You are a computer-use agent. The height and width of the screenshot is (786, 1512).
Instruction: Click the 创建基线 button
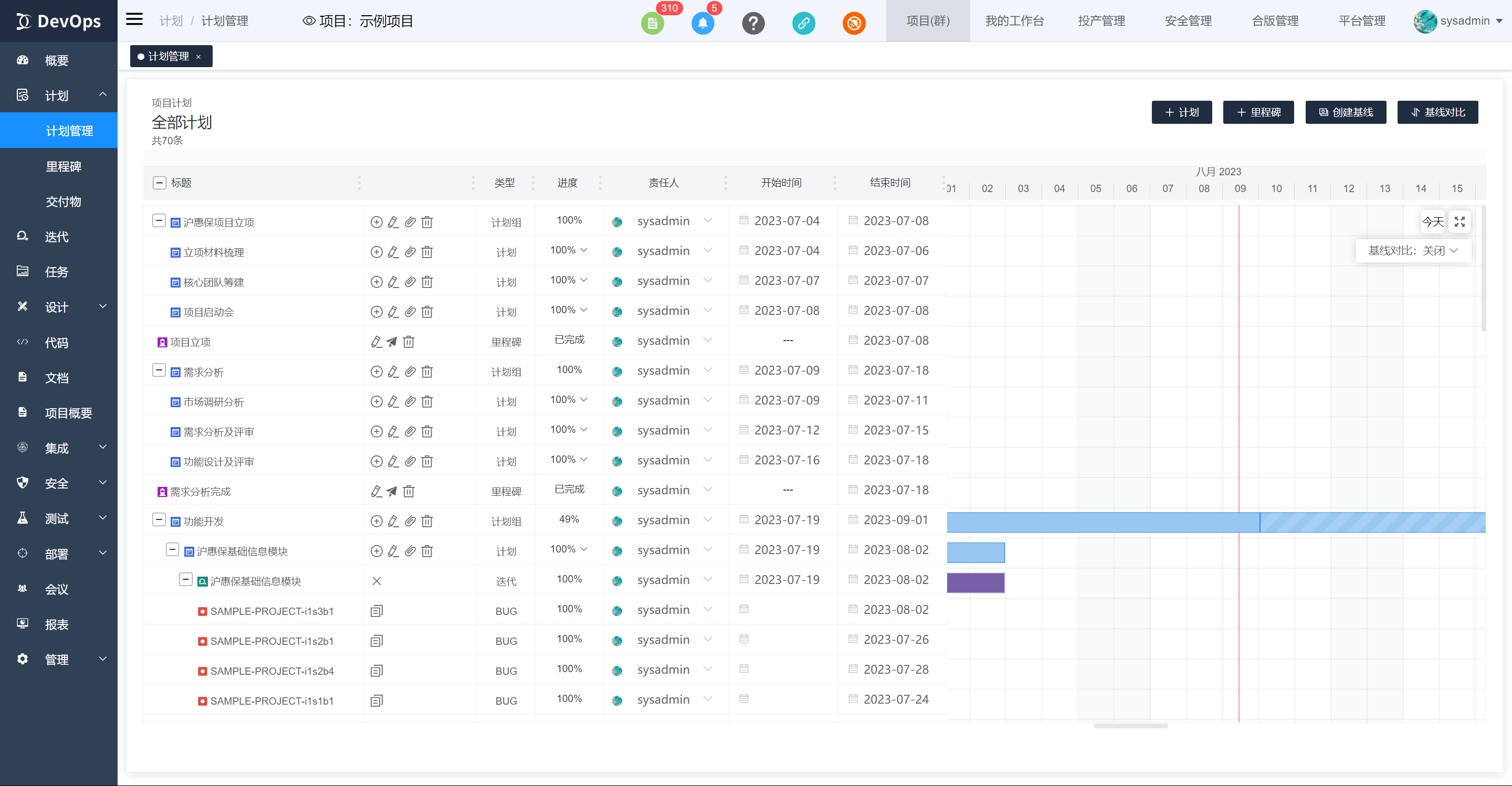point(1345,112)
